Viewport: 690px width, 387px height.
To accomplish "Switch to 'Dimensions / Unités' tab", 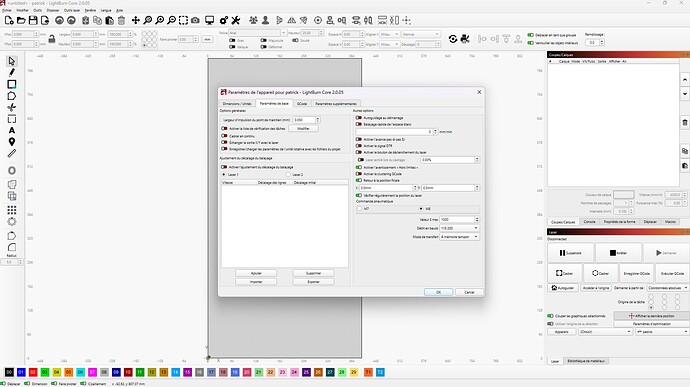I will [237, 104].
